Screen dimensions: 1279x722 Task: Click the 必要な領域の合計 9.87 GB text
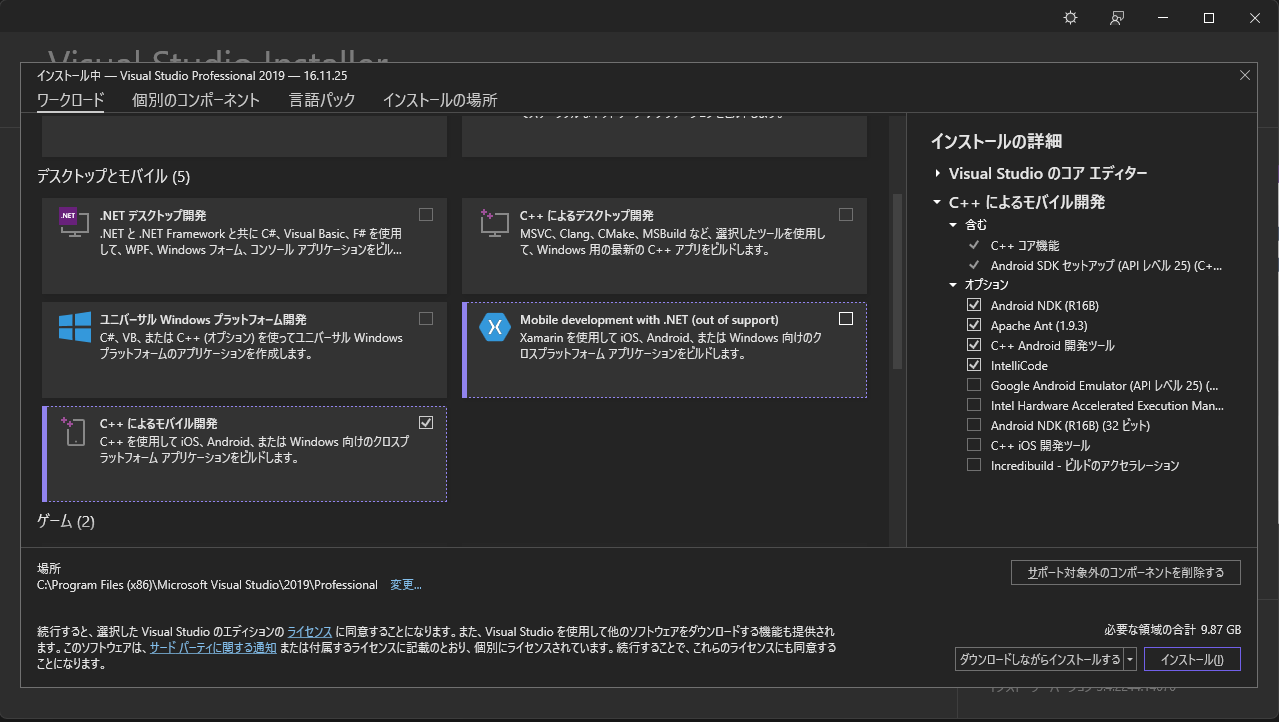(1172, 630)
